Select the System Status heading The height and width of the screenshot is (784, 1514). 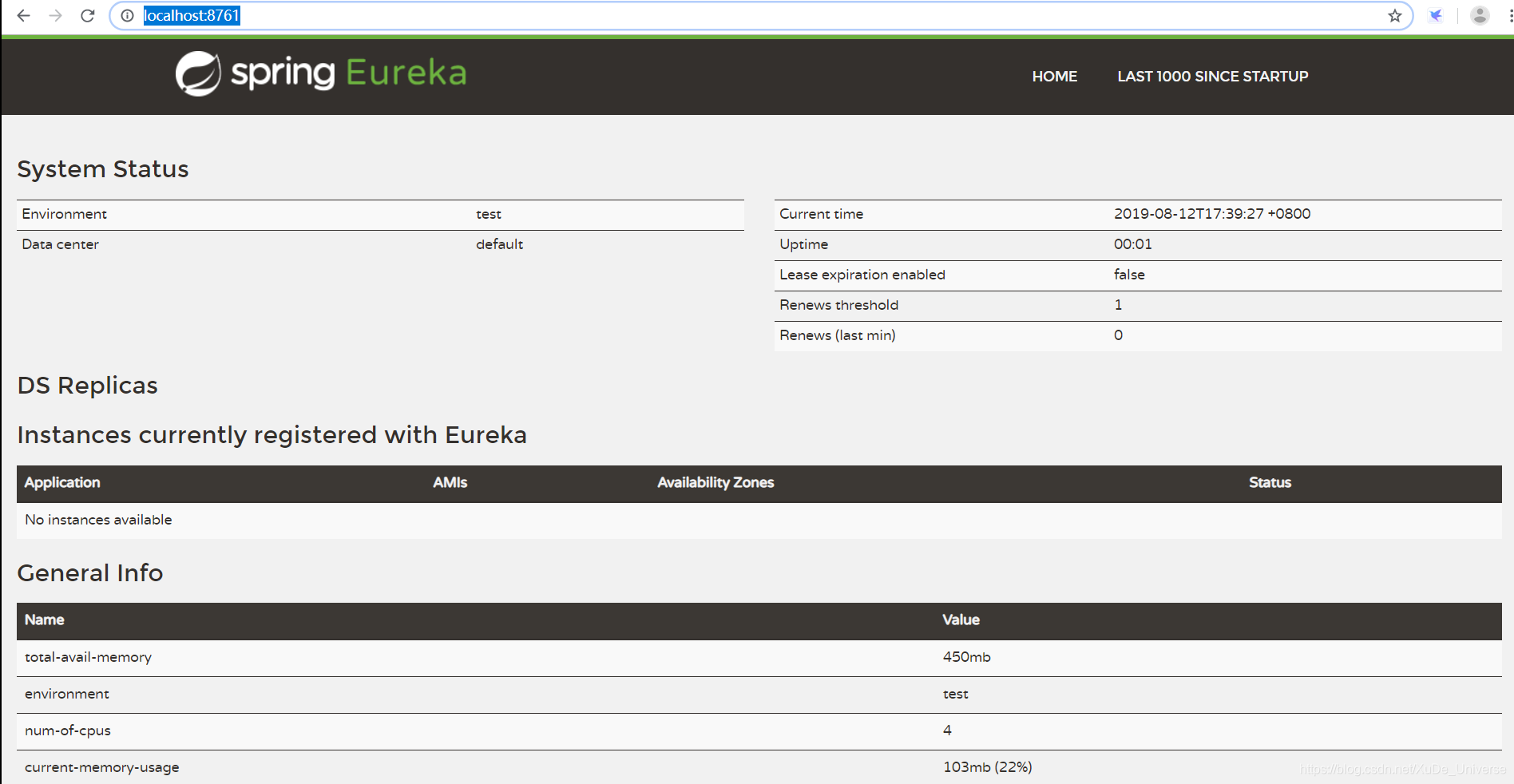pos(103,169)
